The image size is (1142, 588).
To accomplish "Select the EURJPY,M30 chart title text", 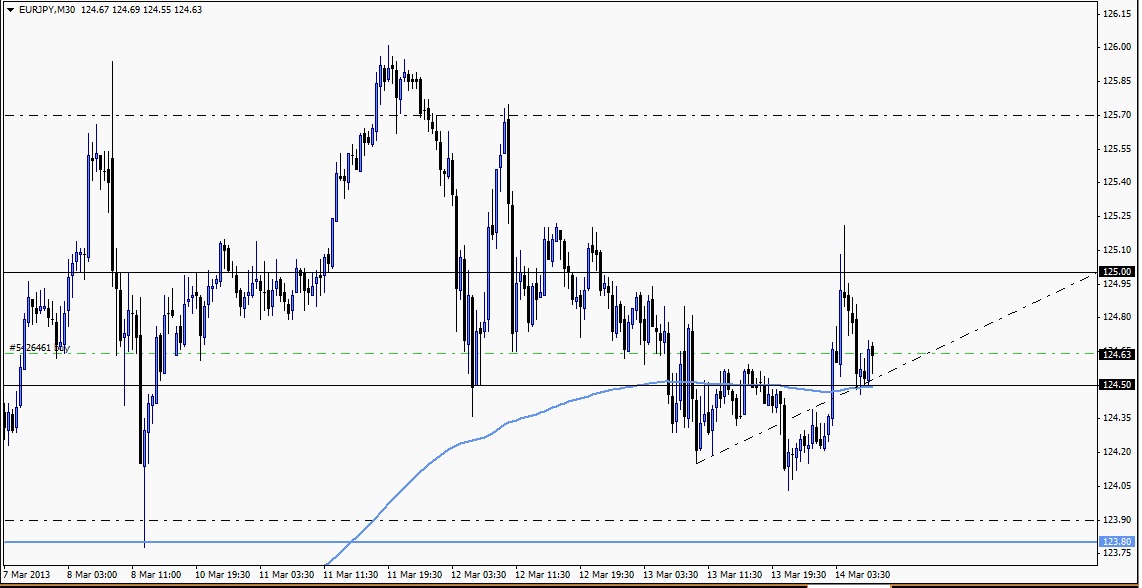I will [x=47, y=9].
